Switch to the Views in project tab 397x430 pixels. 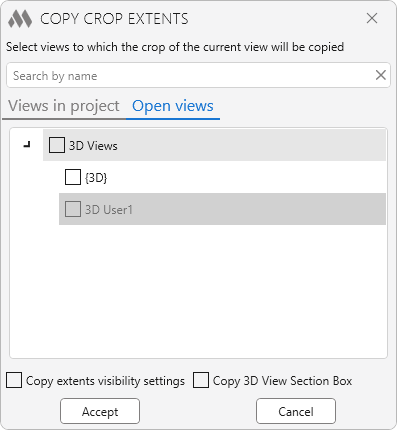[x=64, y=106]
